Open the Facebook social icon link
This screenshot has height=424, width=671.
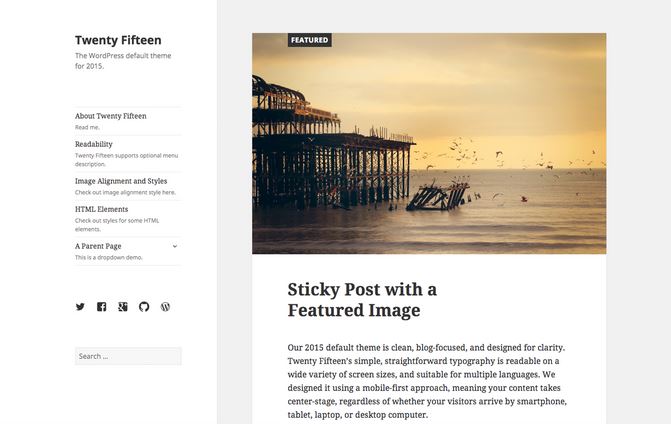[x=101, y=307]
